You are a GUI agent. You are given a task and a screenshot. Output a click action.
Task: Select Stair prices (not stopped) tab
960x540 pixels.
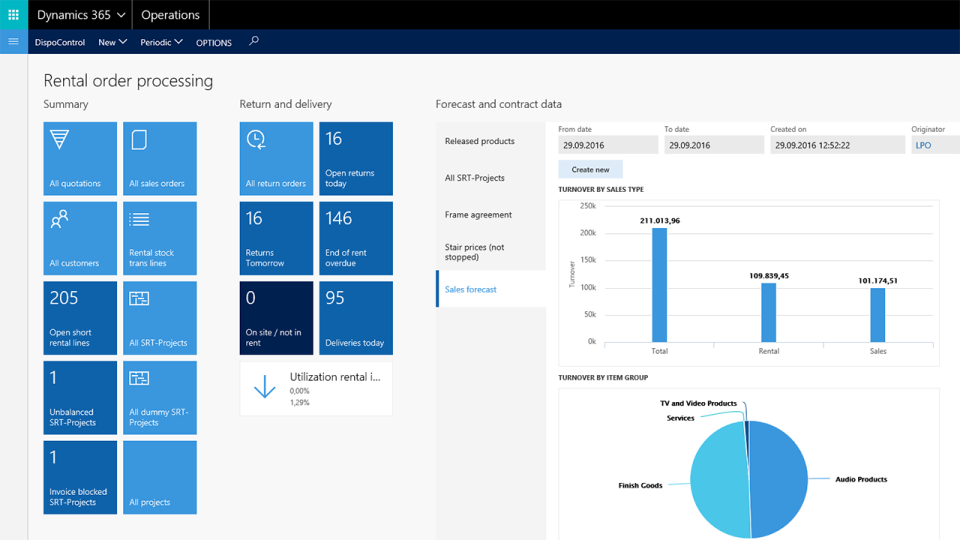[x=491, y=252]
